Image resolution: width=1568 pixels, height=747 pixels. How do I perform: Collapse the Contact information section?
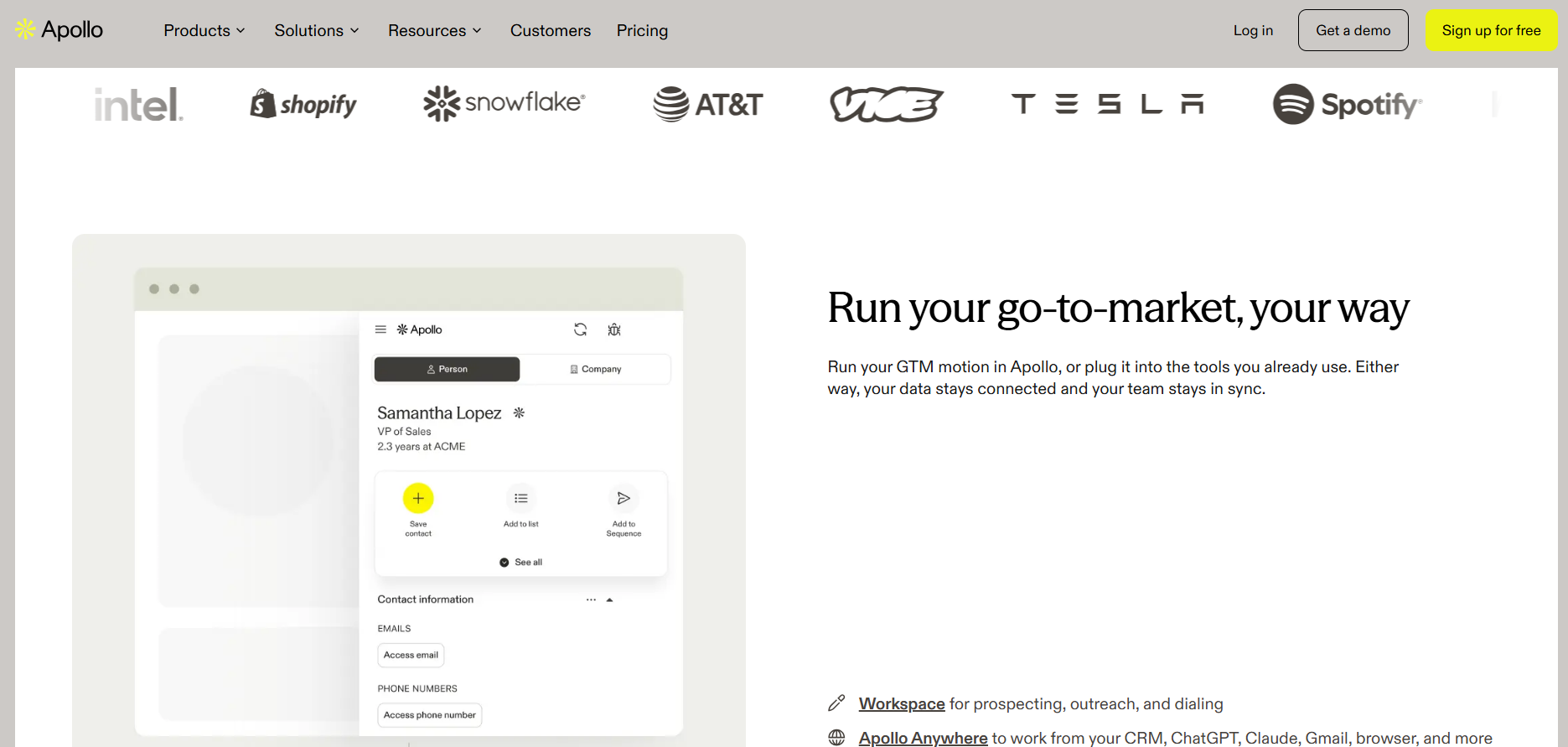[609, 599]
